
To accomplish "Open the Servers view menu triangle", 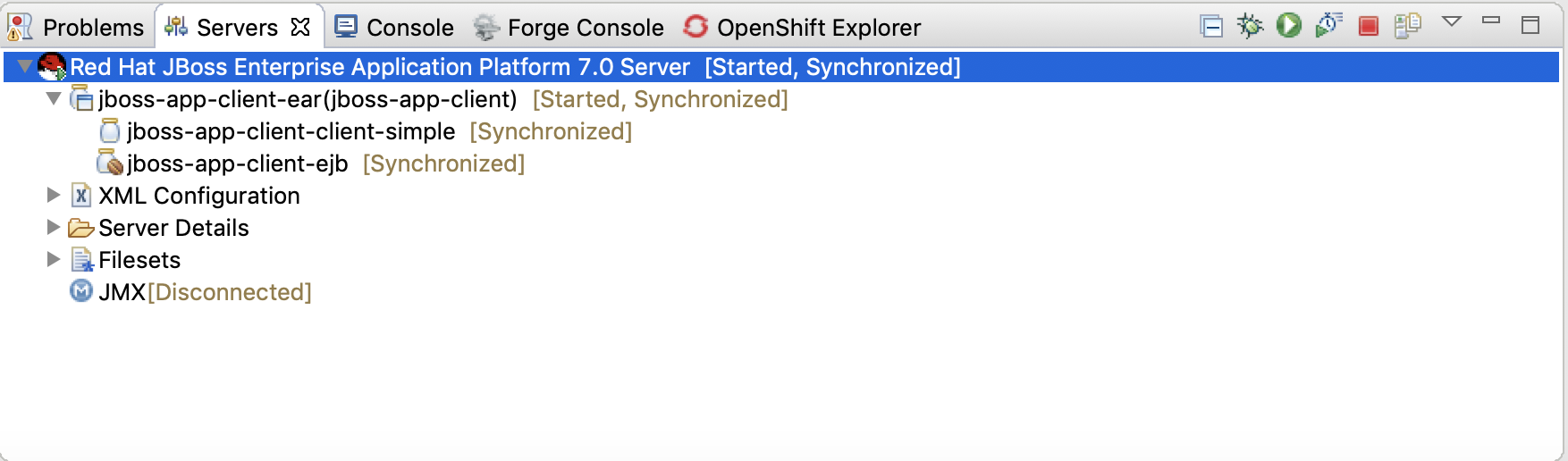I will 1452,21.
